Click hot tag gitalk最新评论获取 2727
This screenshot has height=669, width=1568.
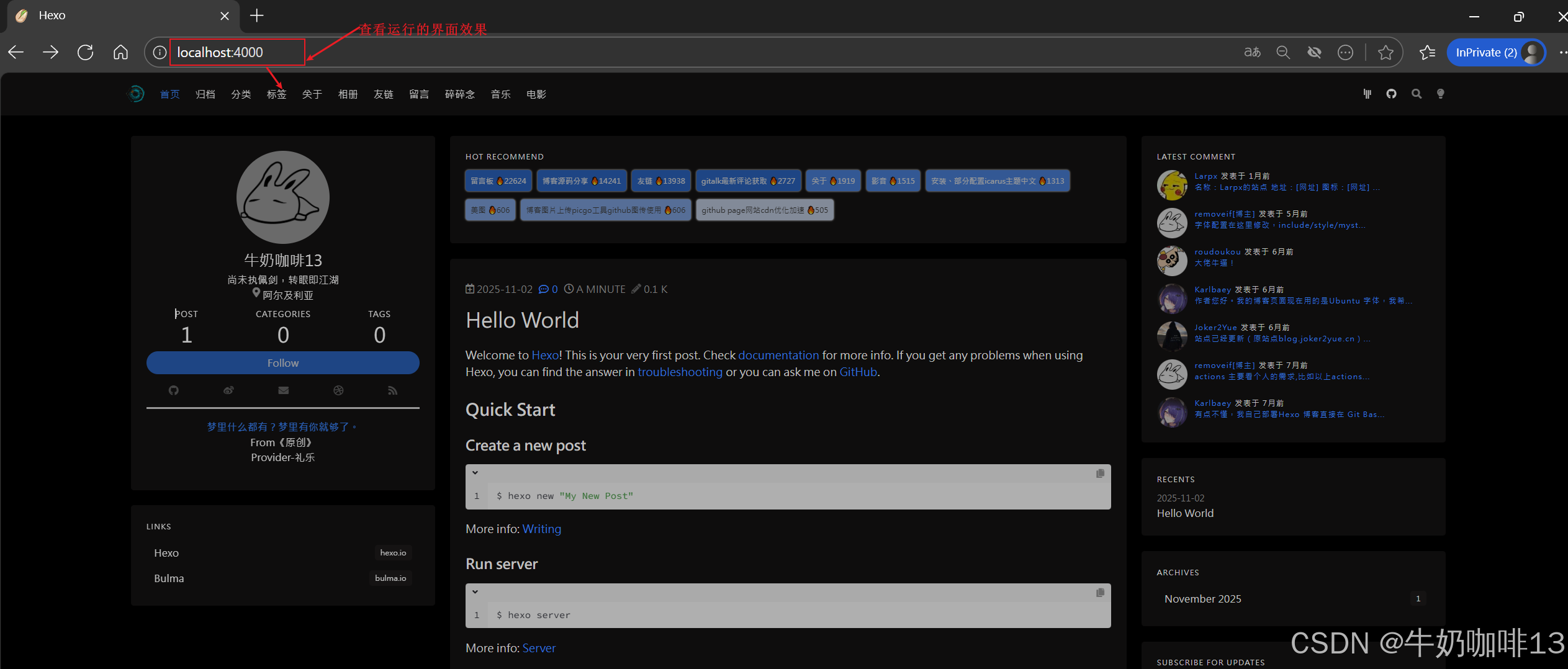(x=748, y=181)
